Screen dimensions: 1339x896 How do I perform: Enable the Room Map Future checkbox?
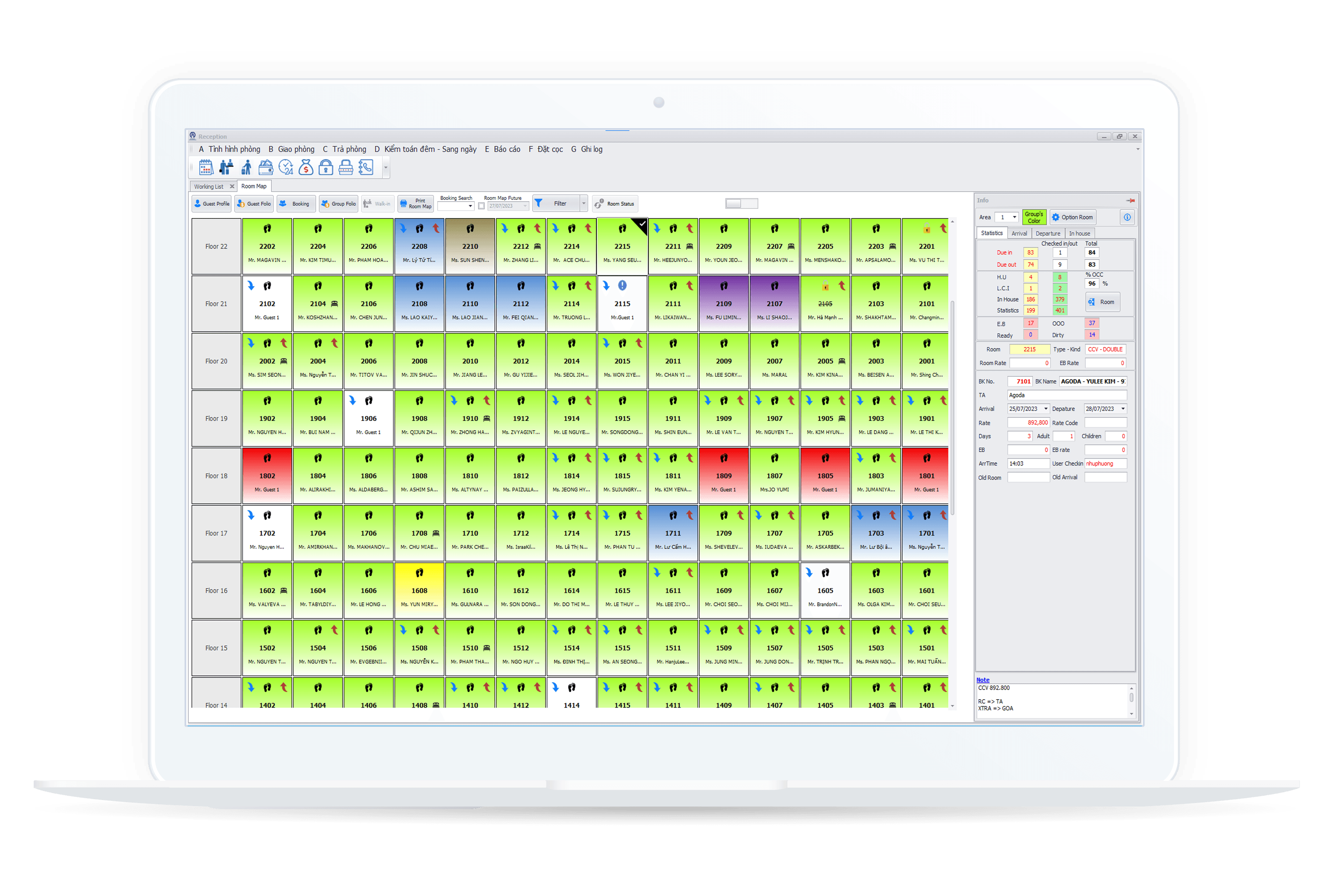(x=482, y=206)
